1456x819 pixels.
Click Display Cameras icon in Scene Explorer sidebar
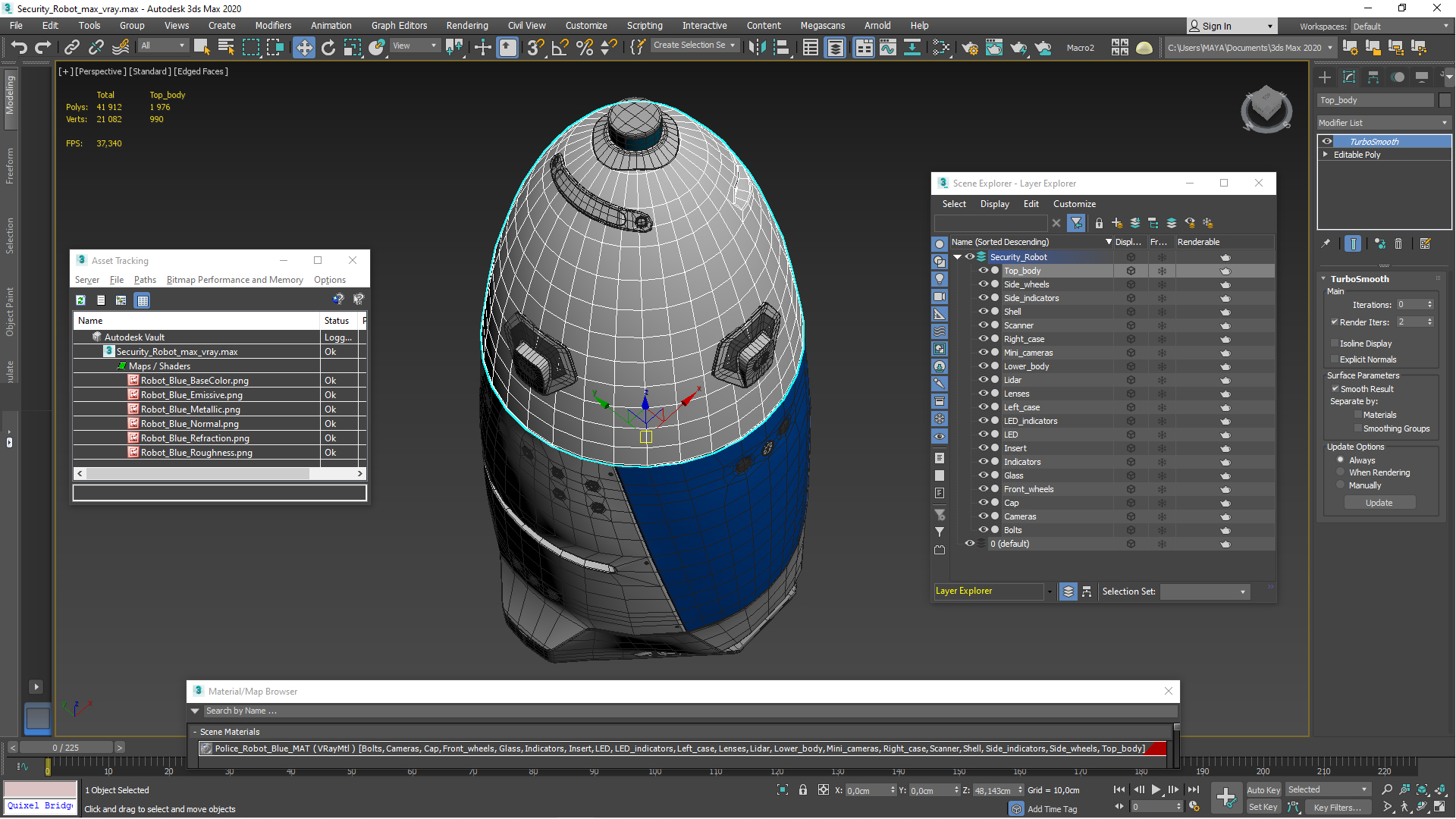coord(940,297)
